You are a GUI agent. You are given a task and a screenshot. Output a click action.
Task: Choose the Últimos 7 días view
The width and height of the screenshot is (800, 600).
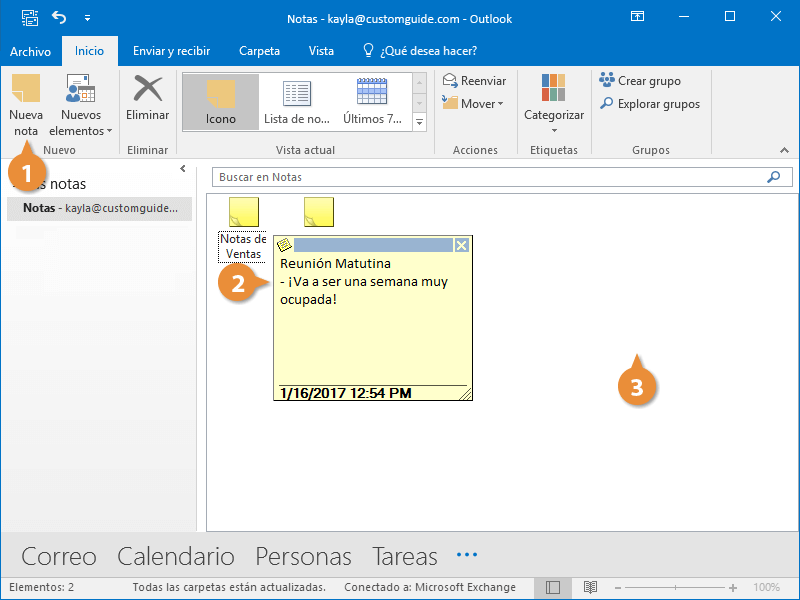[372, 101]
